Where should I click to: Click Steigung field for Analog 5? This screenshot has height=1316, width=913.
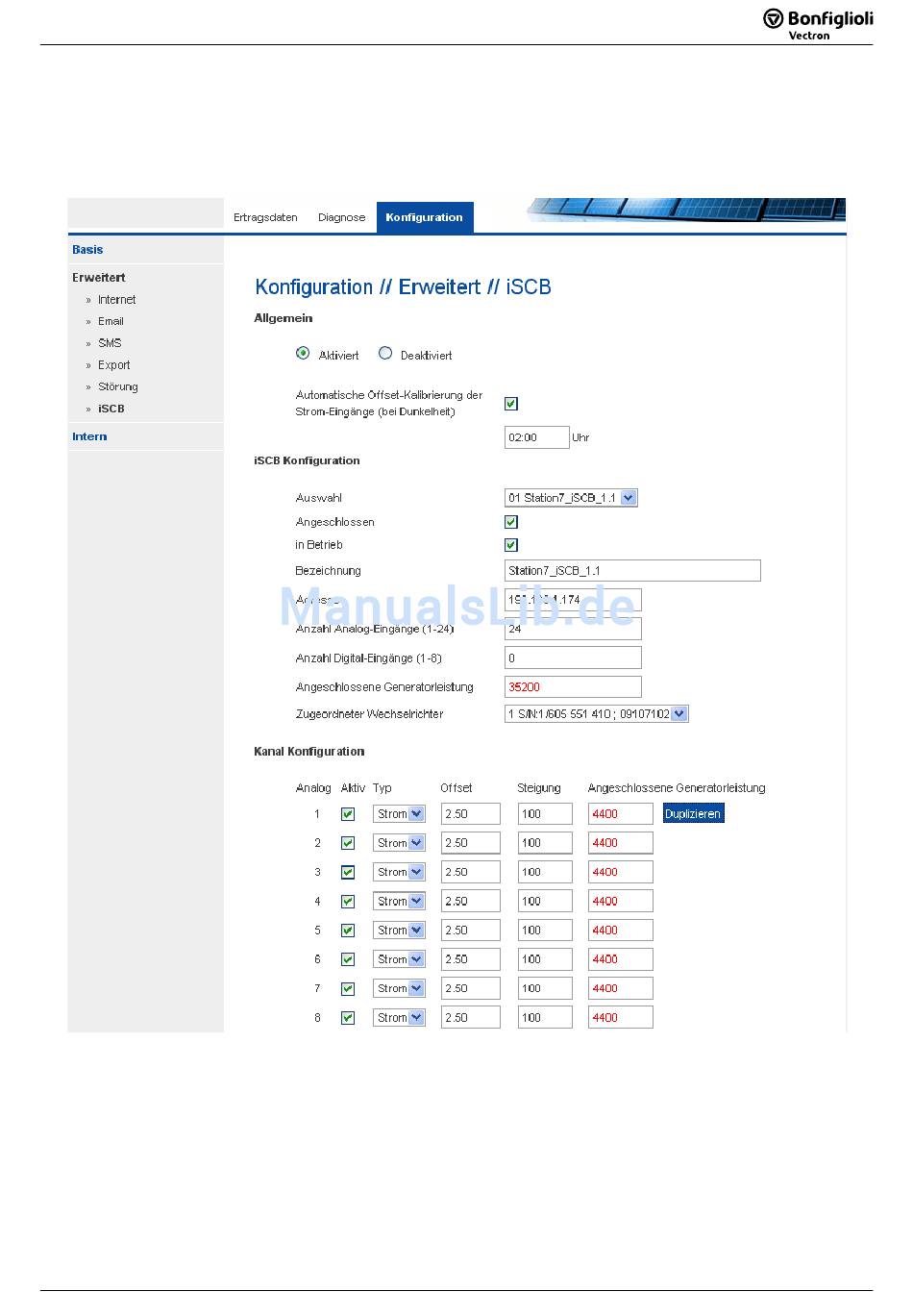545,931
